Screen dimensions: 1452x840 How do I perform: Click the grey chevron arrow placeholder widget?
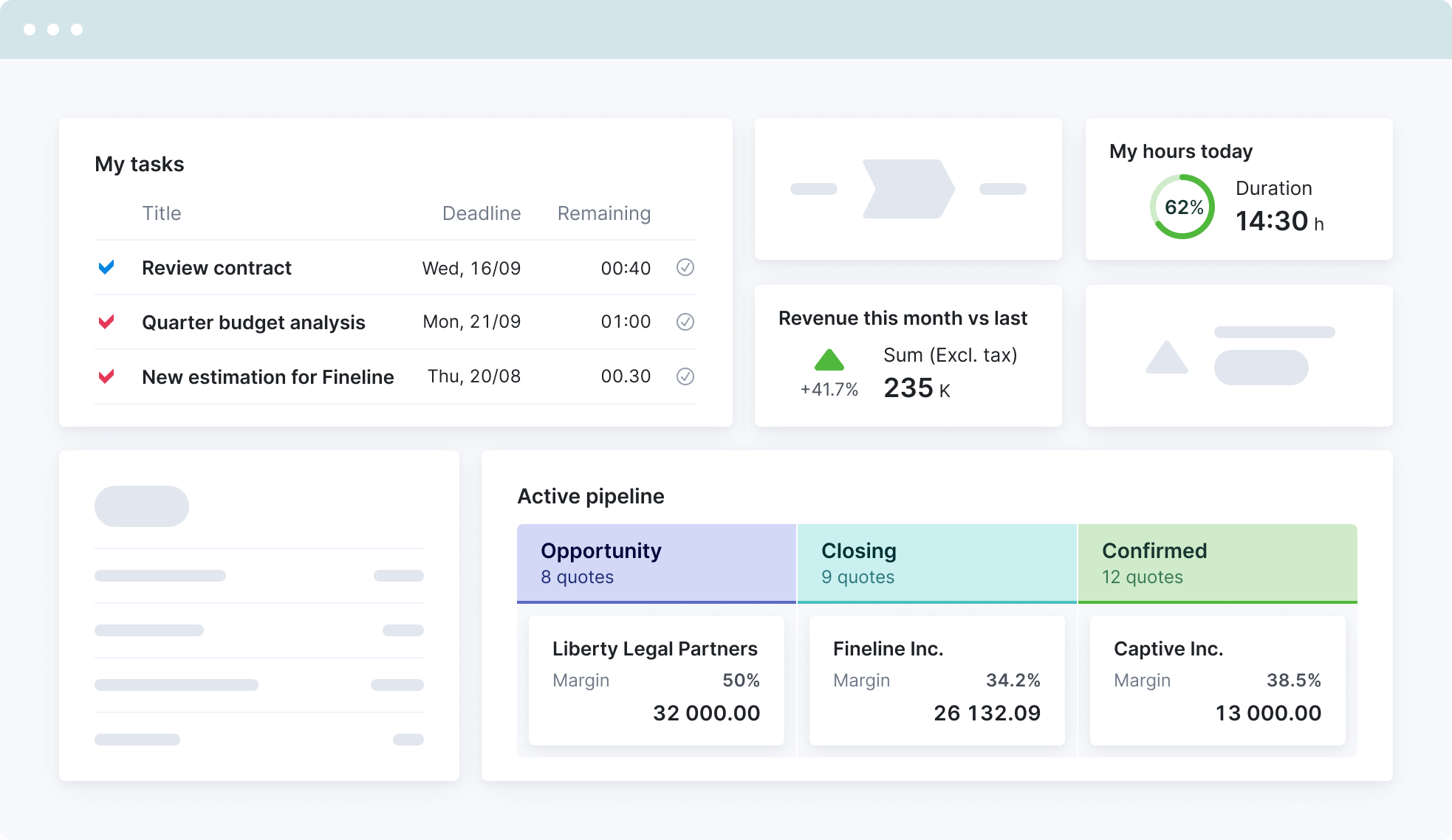click(x=908, y=189)
